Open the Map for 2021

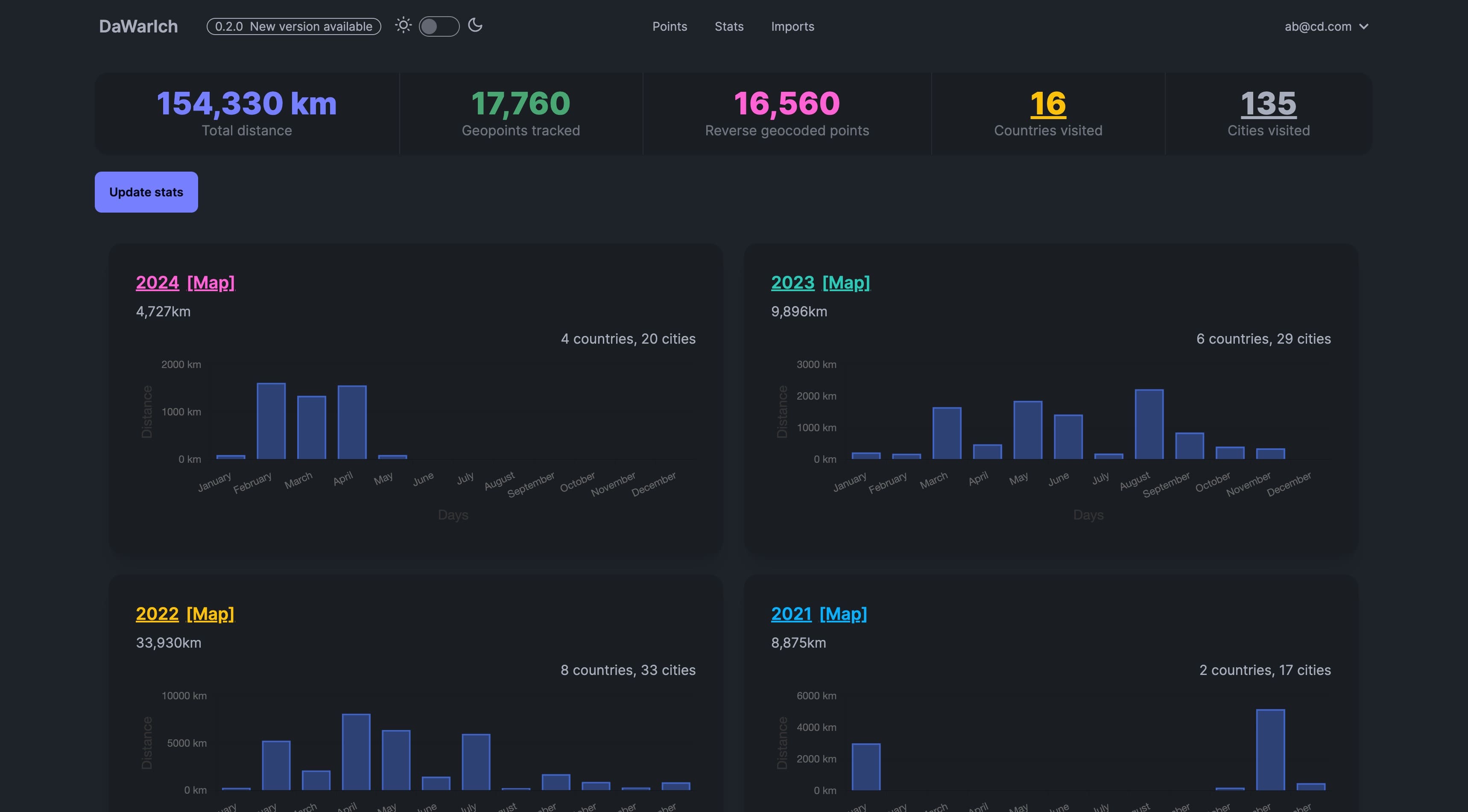[842, 614]
